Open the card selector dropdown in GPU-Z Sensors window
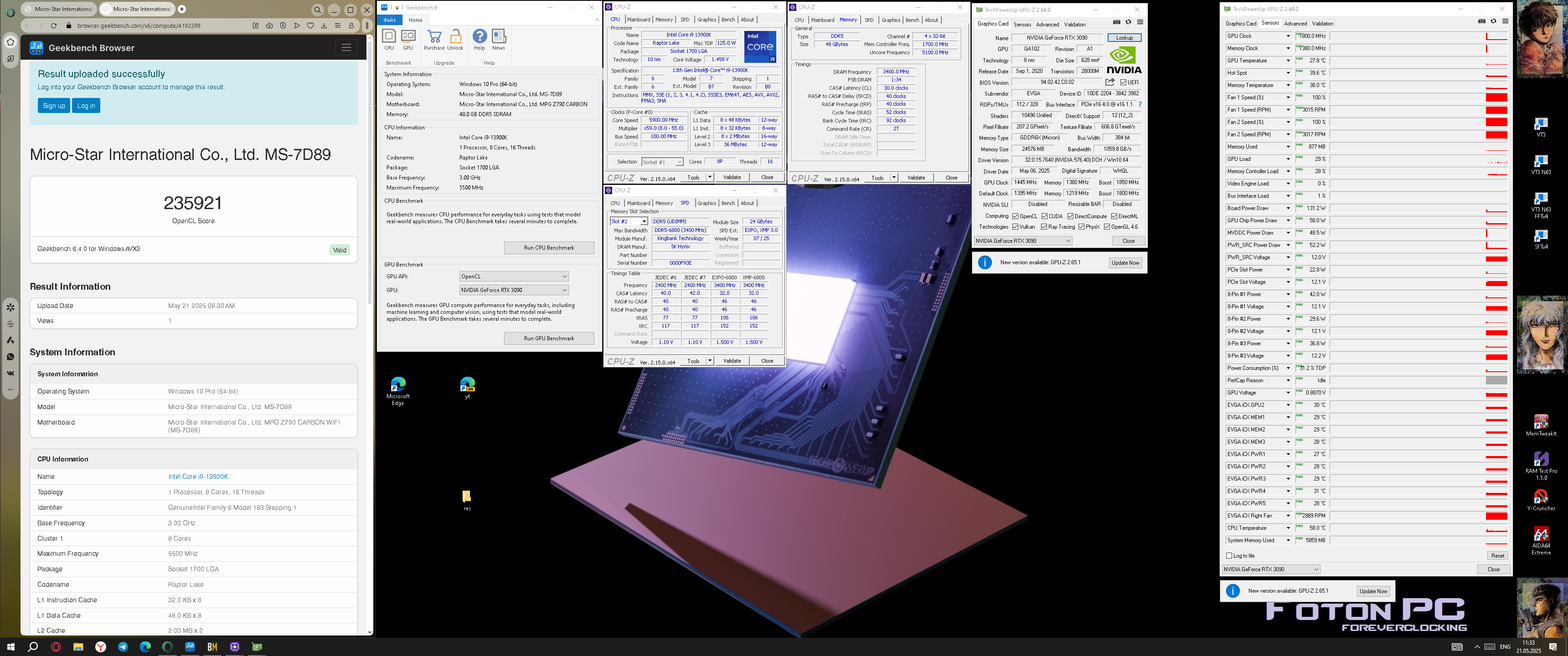This screenshot has height=656, width=1568. point(1271,569)
